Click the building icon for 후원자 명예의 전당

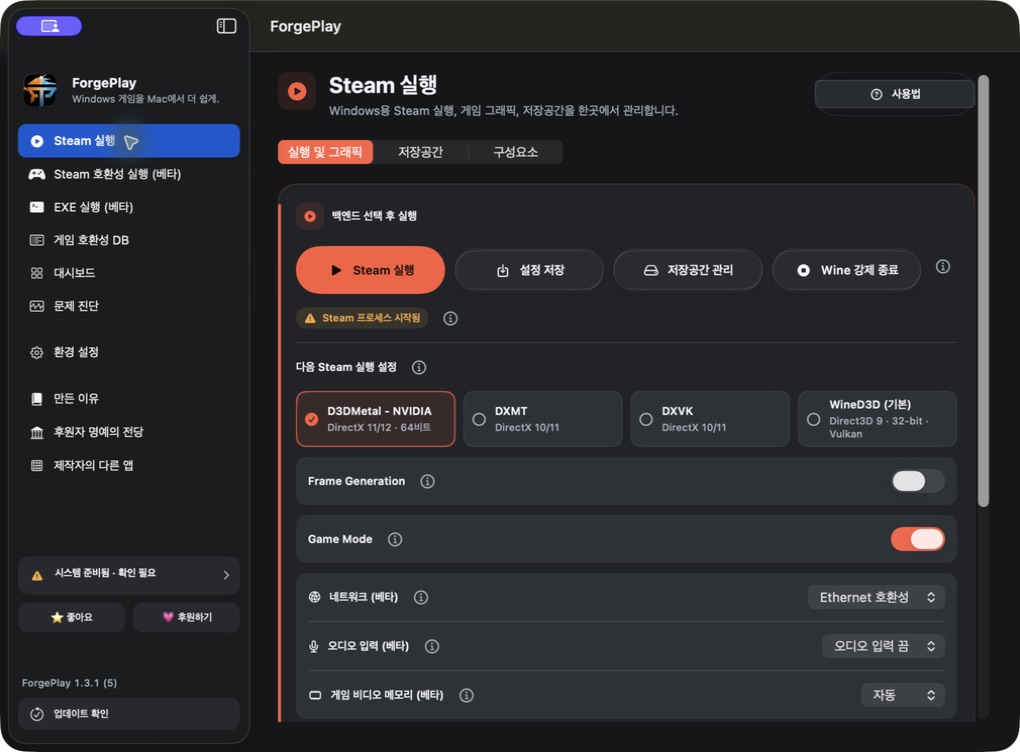tap(36, 432)
